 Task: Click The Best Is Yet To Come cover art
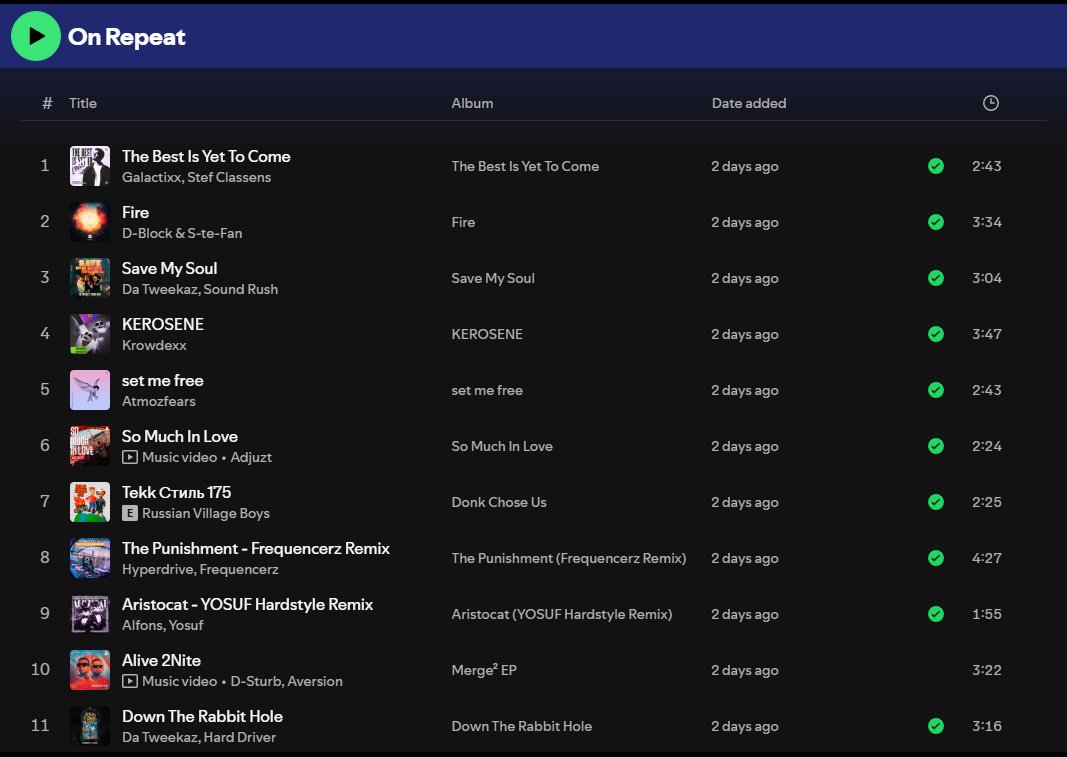(90, 166)
